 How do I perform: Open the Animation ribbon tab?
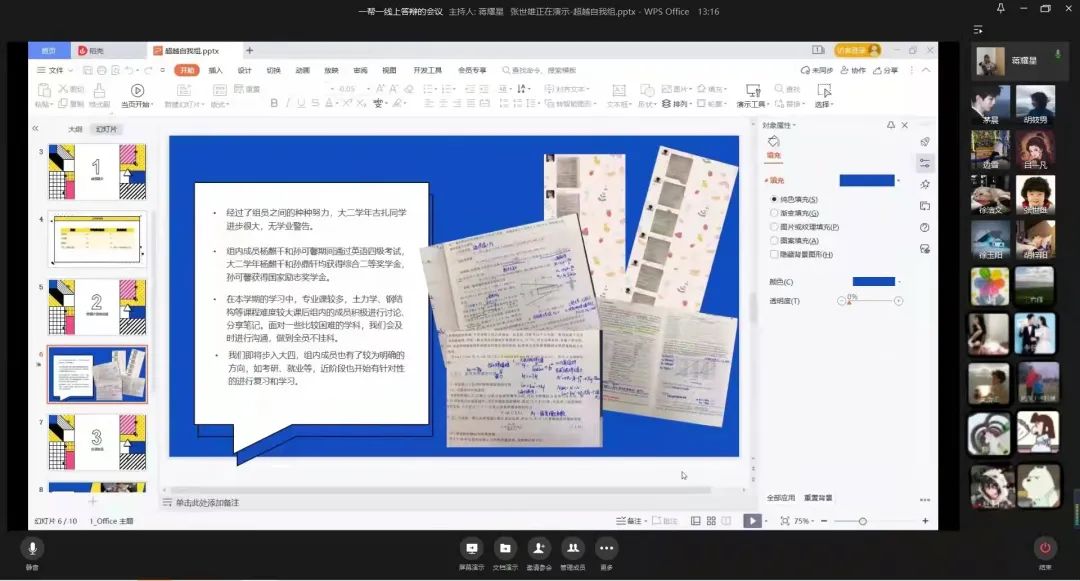302,70
